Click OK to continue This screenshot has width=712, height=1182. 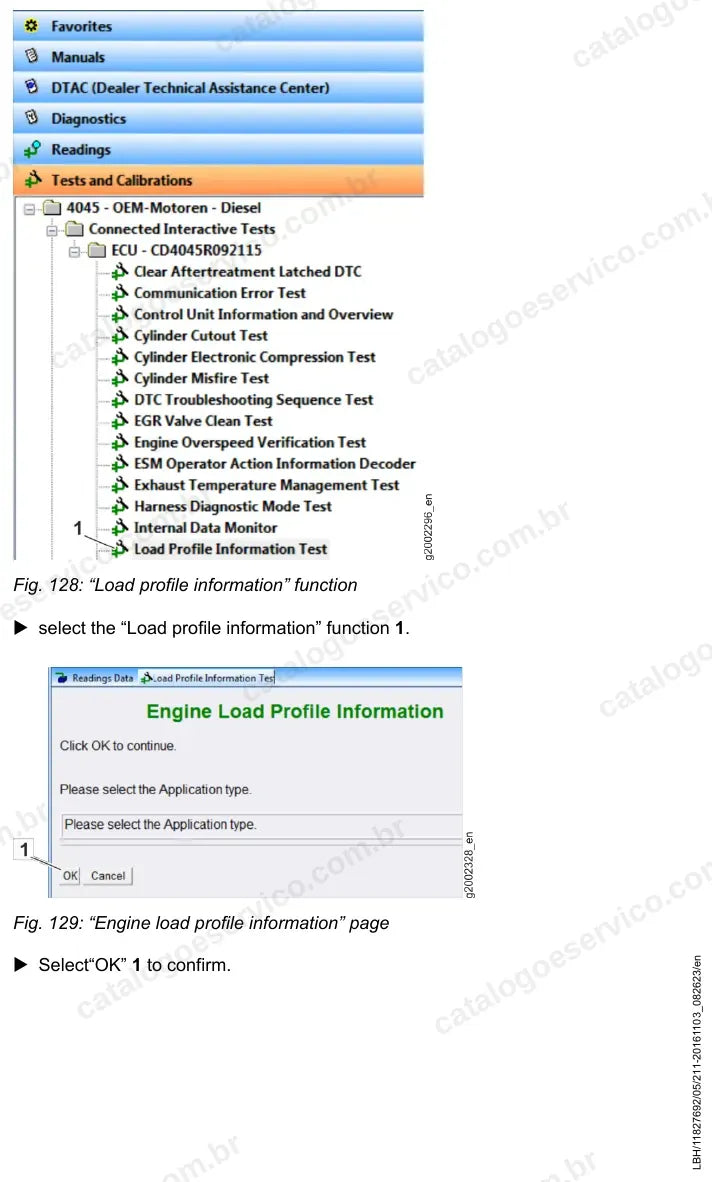coord(70,876)
